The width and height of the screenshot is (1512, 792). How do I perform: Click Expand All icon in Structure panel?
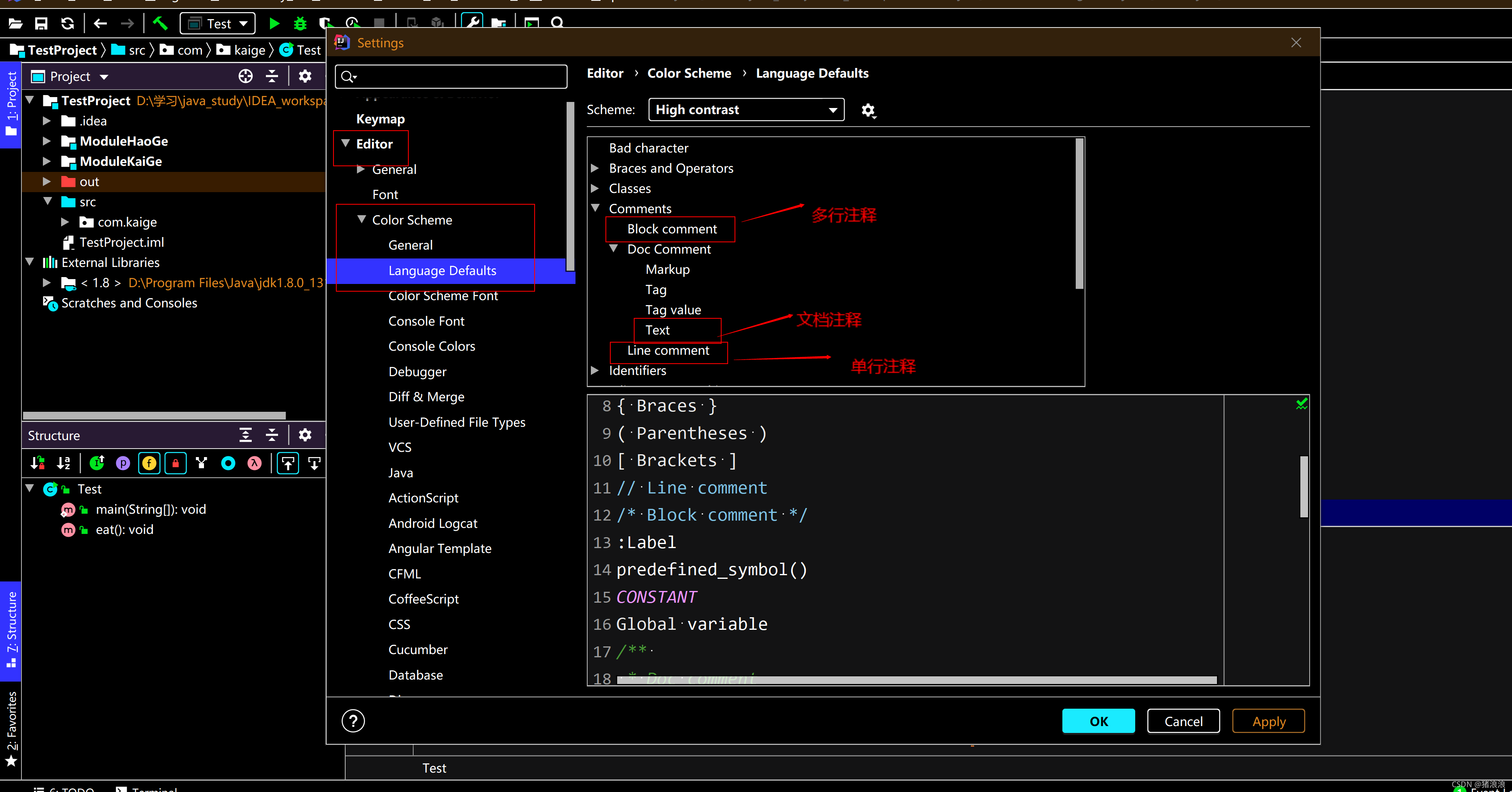(245, 435)
